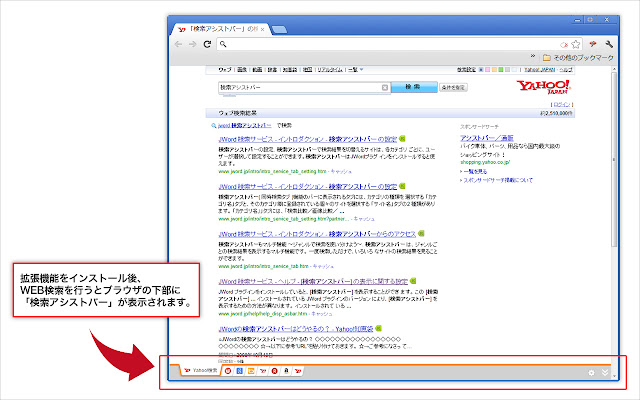Select the Yahoo!検索 tab in the assist bar
This screenshot has width=640, height=400.
[200, 370]
